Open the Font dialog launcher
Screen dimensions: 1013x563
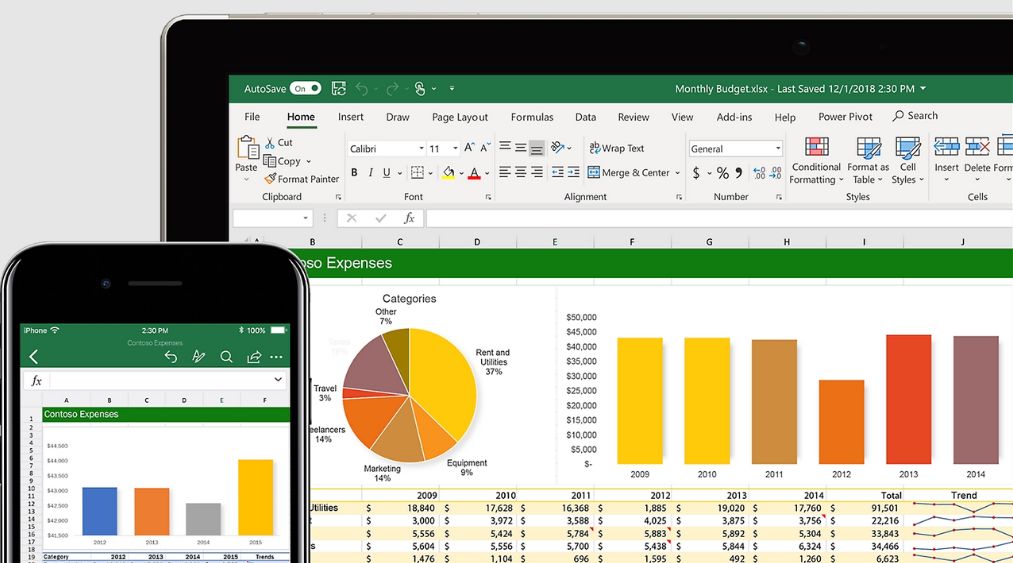(488, 197)
